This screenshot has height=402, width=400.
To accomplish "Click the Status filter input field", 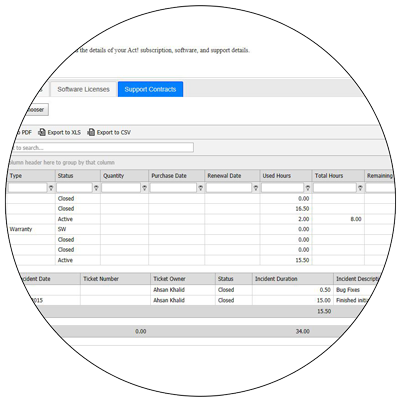I will tap(74, 188).
